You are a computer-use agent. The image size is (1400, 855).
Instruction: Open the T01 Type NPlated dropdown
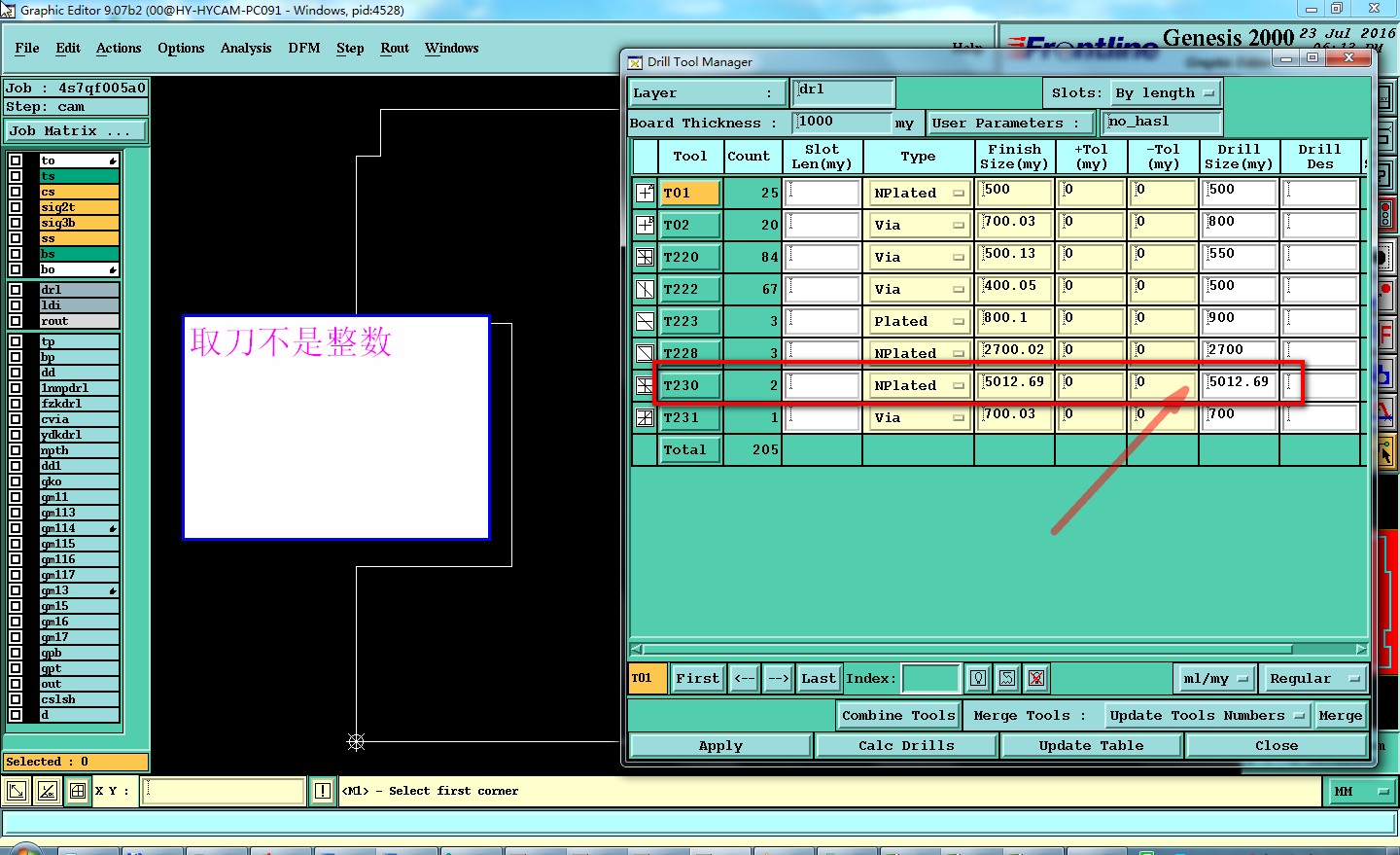[x=918, y=193]
